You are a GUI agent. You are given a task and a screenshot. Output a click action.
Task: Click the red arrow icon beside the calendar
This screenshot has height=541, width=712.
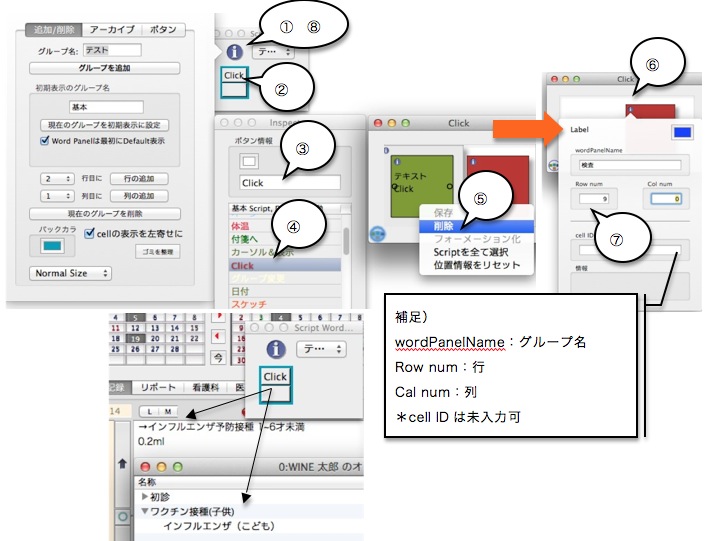219,332
